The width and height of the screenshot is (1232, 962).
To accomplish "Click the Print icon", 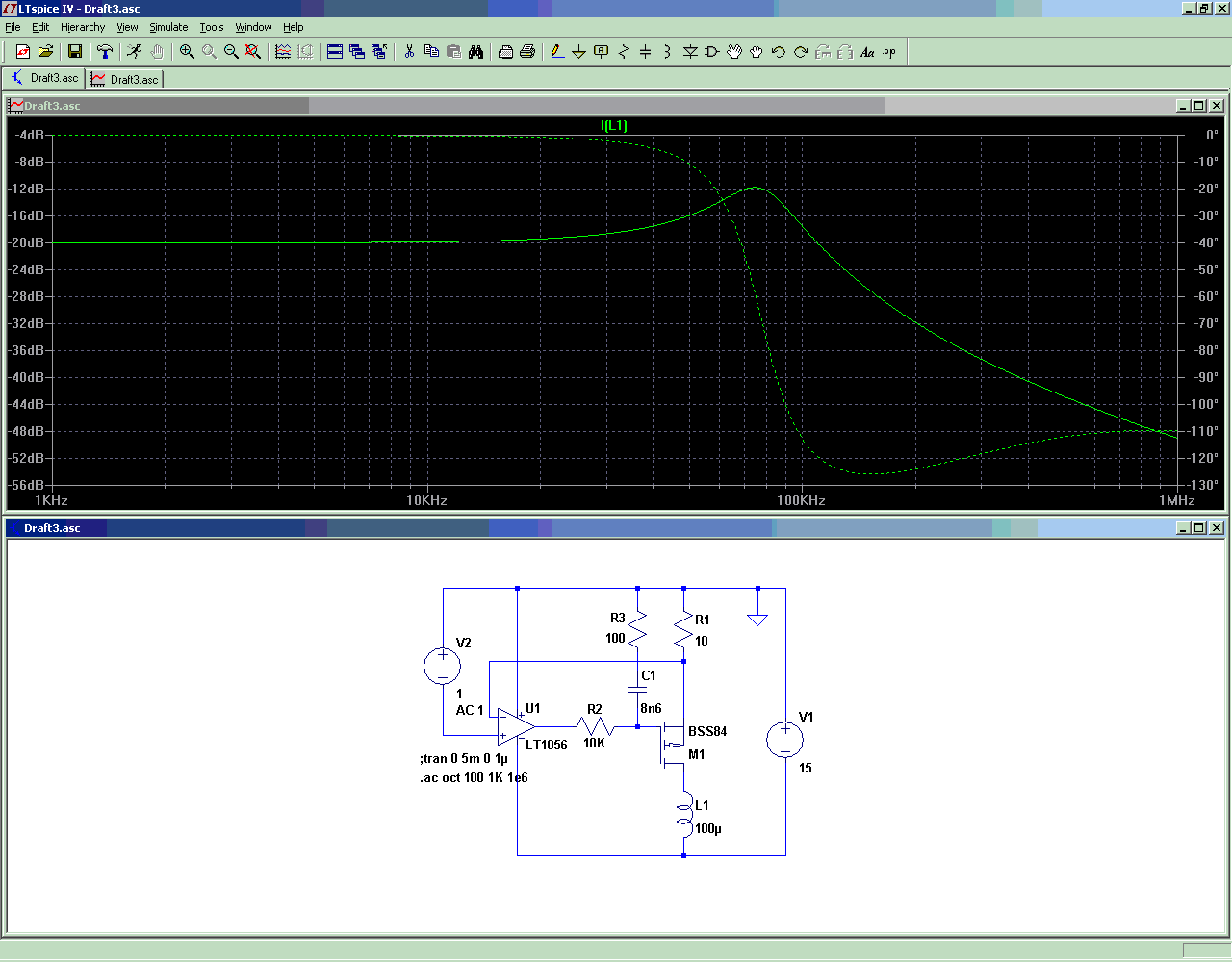I will click(527, 52).
